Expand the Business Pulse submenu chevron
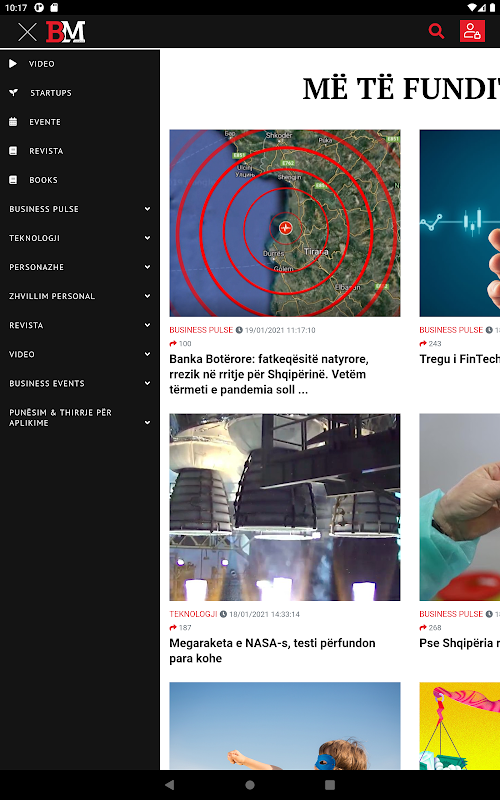This screenshot has width=500, height=800. click(x=147, y=209)
